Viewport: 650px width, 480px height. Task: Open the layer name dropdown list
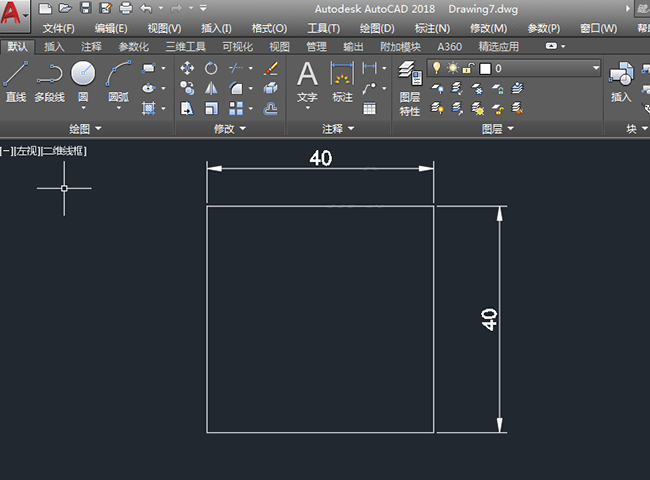point(596,68)
